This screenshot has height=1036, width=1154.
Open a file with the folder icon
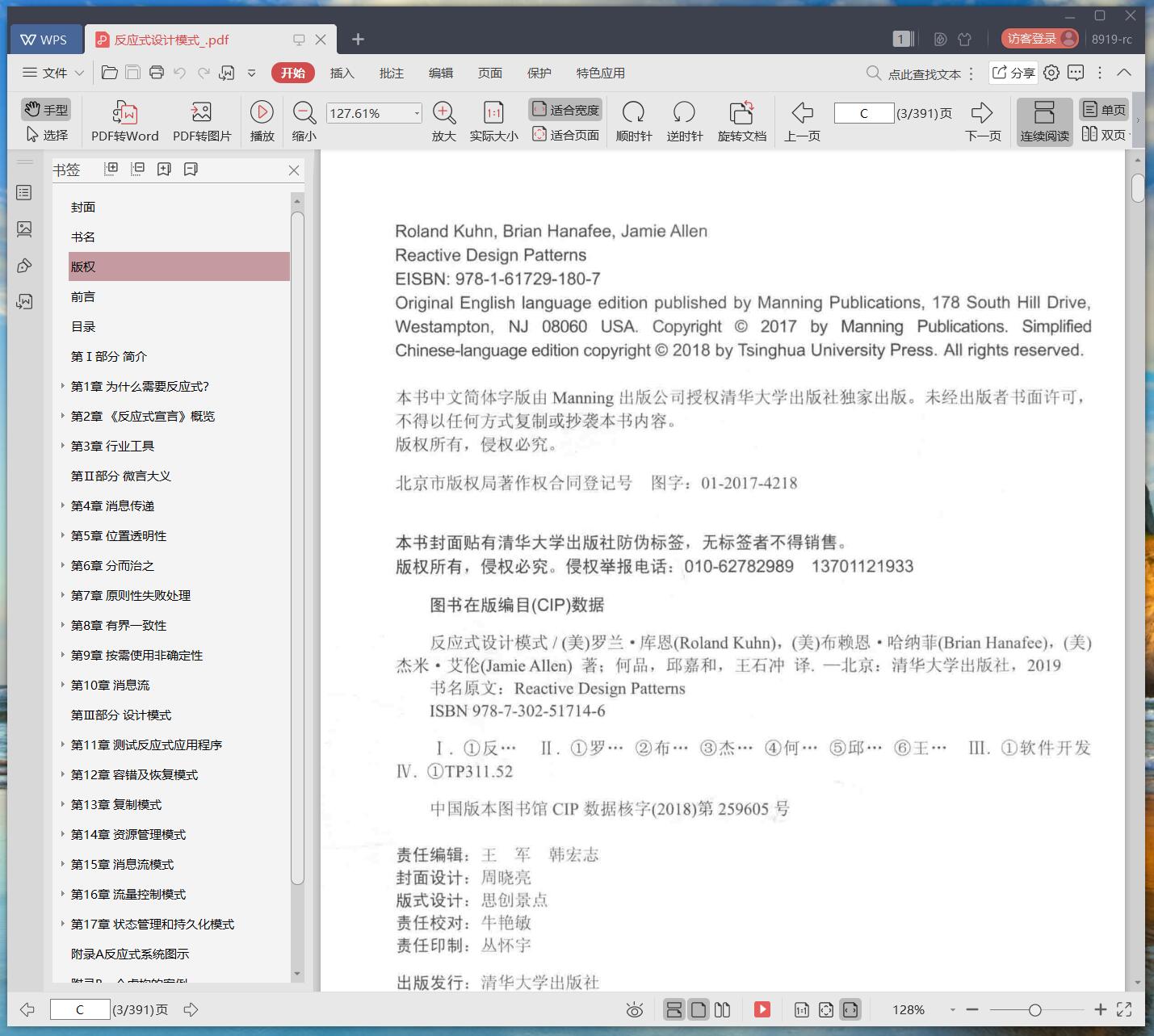[110, 73]
